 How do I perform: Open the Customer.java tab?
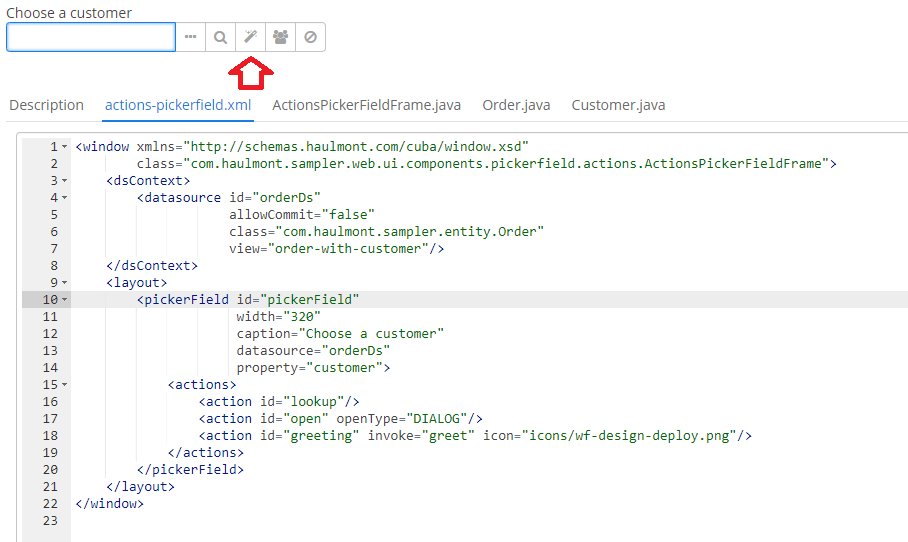[618, 105]
